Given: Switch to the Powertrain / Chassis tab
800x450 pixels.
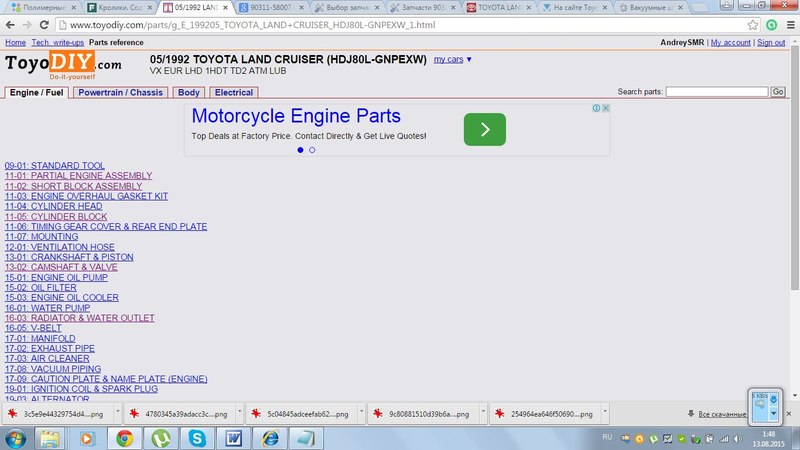Looking at the screenshot, I should 120,92.
